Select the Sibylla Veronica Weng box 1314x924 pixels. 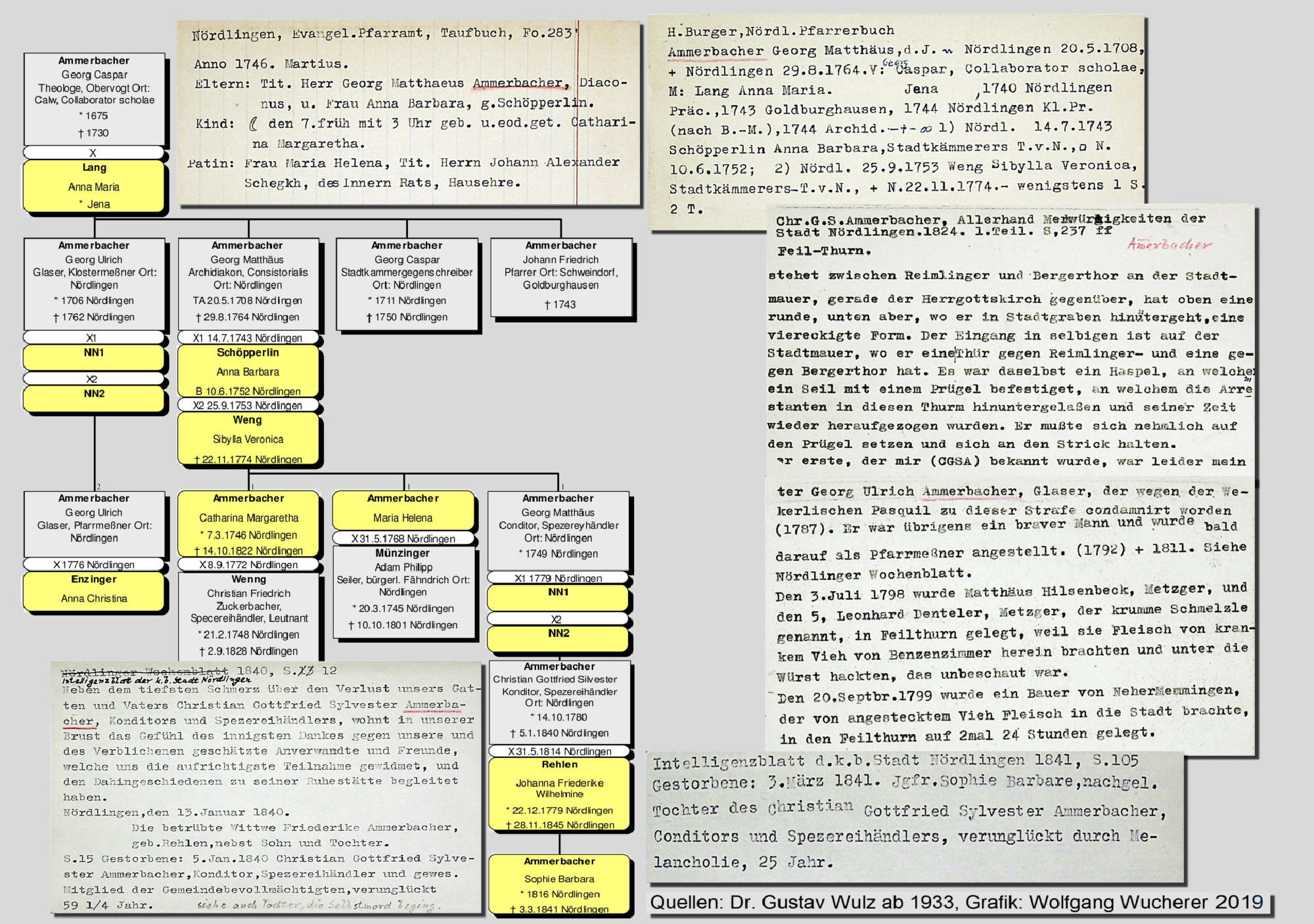point(248,438)
